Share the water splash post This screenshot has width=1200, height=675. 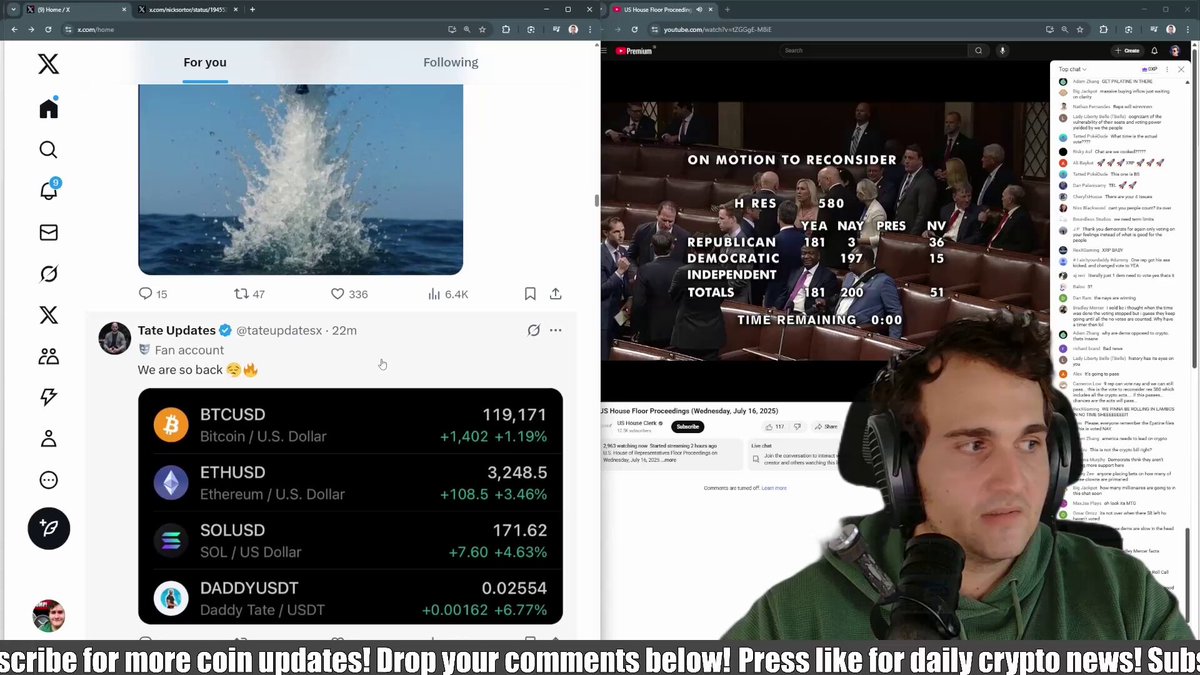[555, 294]
